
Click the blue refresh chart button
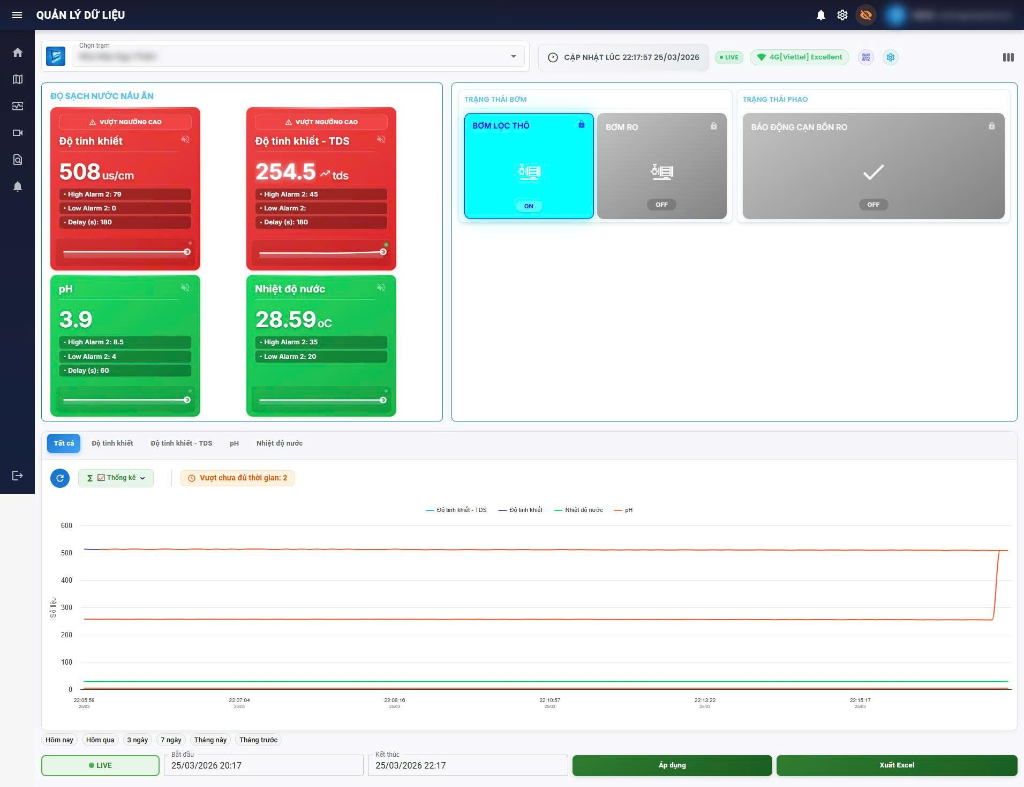point(60,478)
